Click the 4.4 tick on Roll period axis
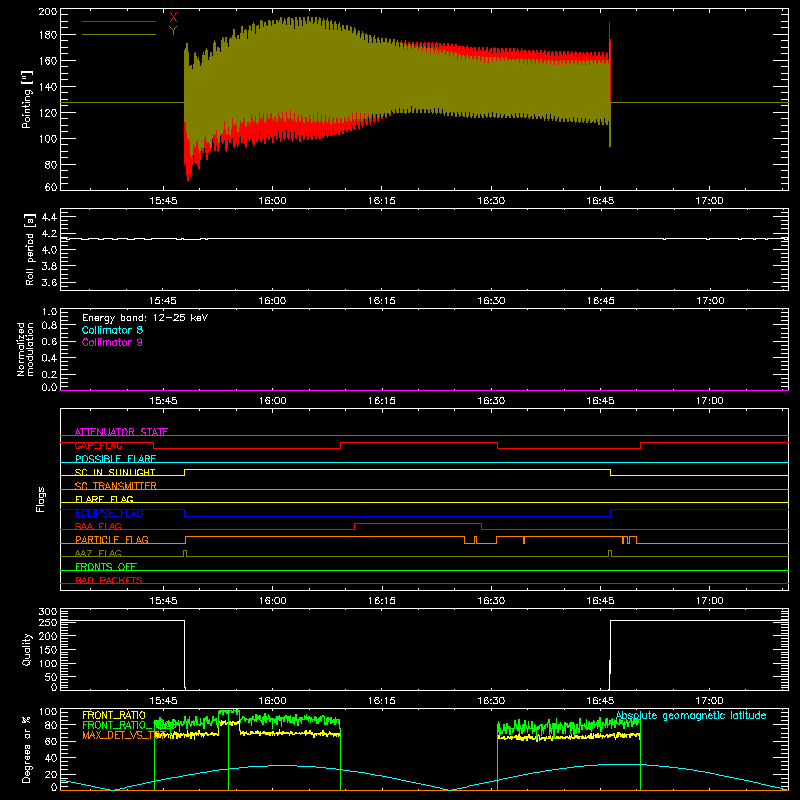This screenshot has width=800, height=800. pyautogui.click(x=49, y=217)
